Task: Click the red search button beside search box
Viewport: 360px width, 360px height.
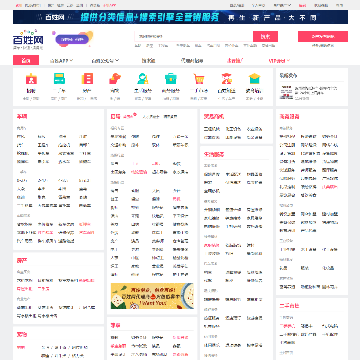Action: [x=265, y=36]
